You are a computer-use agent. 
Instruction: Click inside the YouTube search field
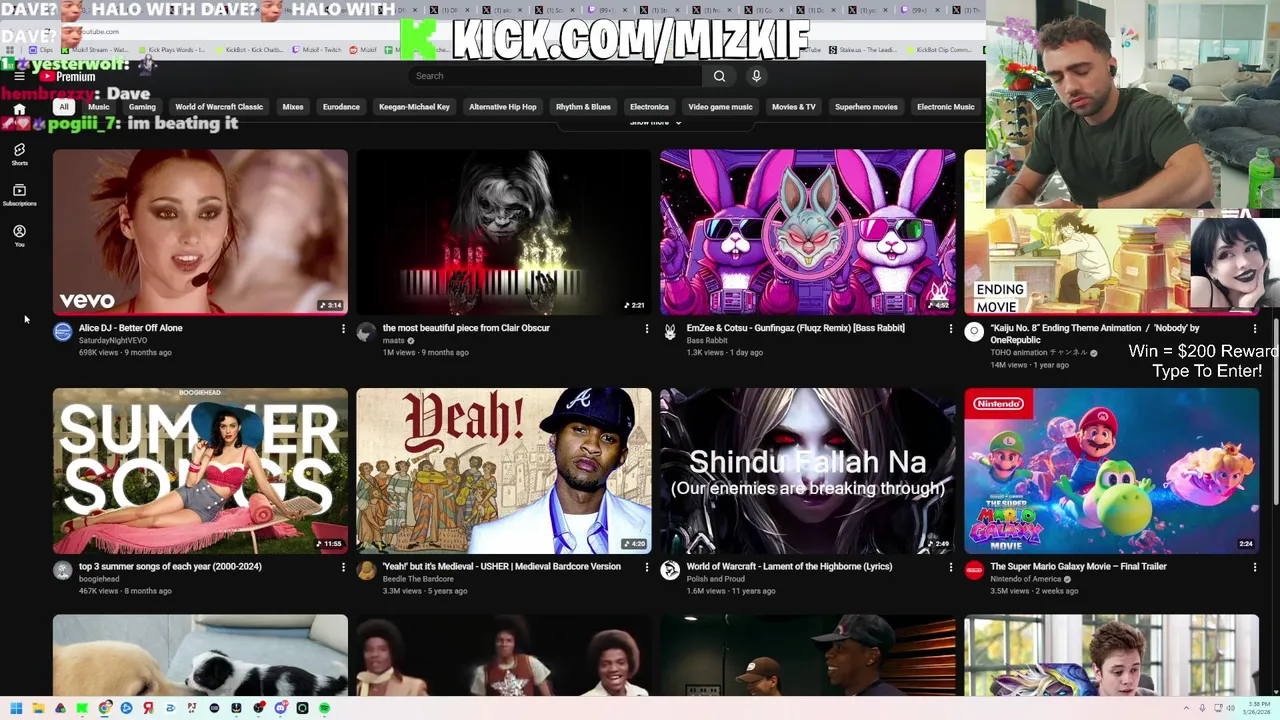click(x=555, y=76)
